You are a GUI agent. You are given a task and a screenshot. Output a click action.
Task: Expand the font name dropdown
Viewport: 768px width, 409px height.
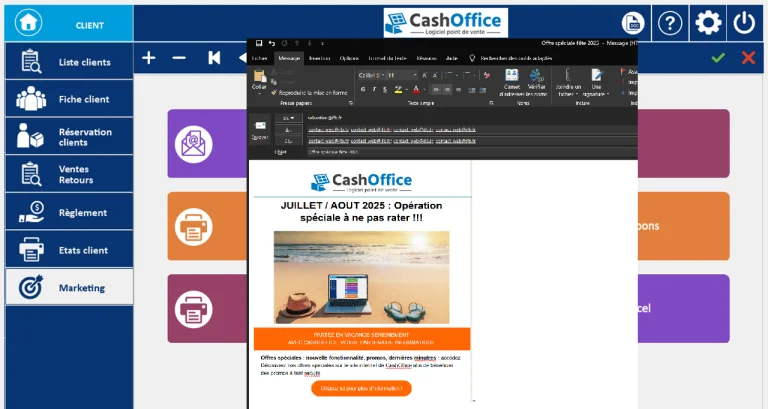tap(383, 75)
